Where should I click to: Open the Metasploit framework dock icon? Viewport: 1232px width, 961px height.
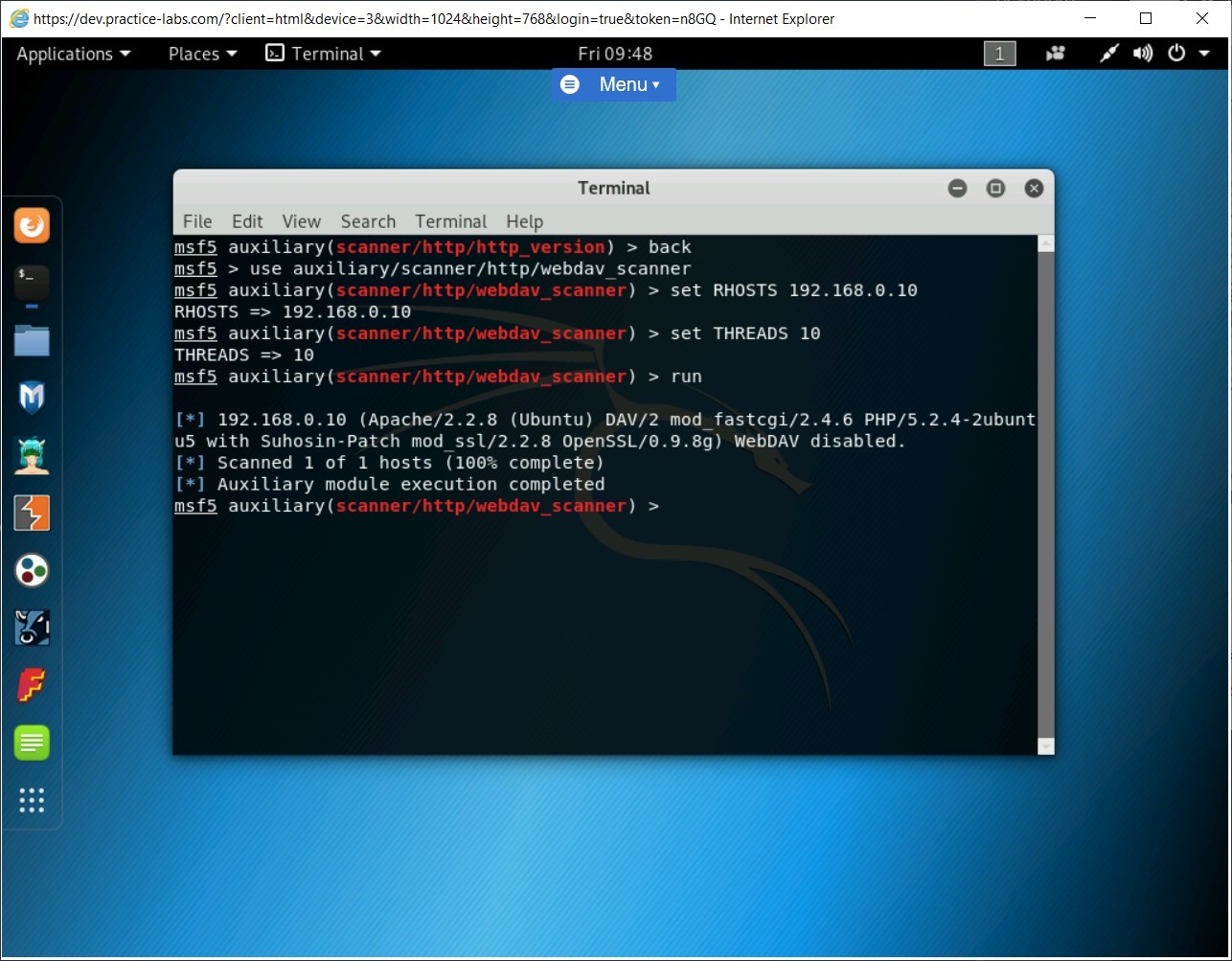pos(32,397)
